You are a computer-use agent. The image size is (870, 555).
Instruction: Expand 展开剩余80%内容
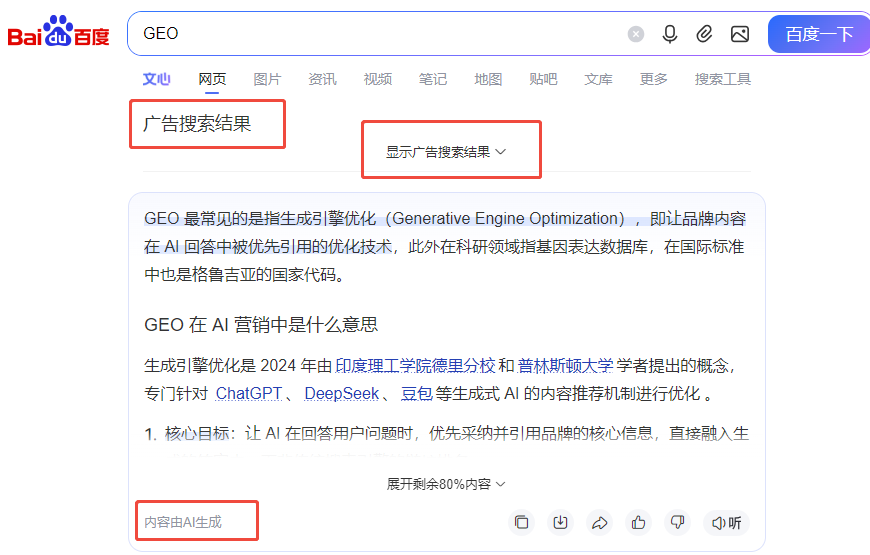point(446,484)
